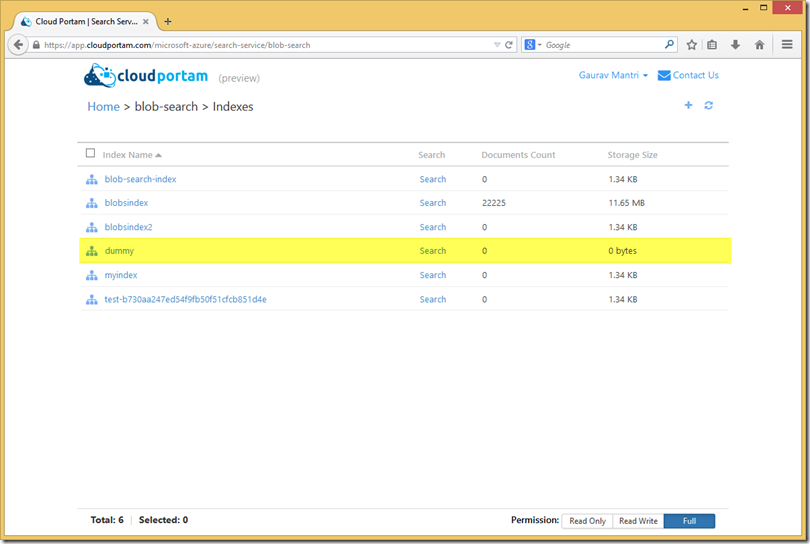810x544 pixels.
Task: Click the browser back arrow button
Action: tap(18, 45)
